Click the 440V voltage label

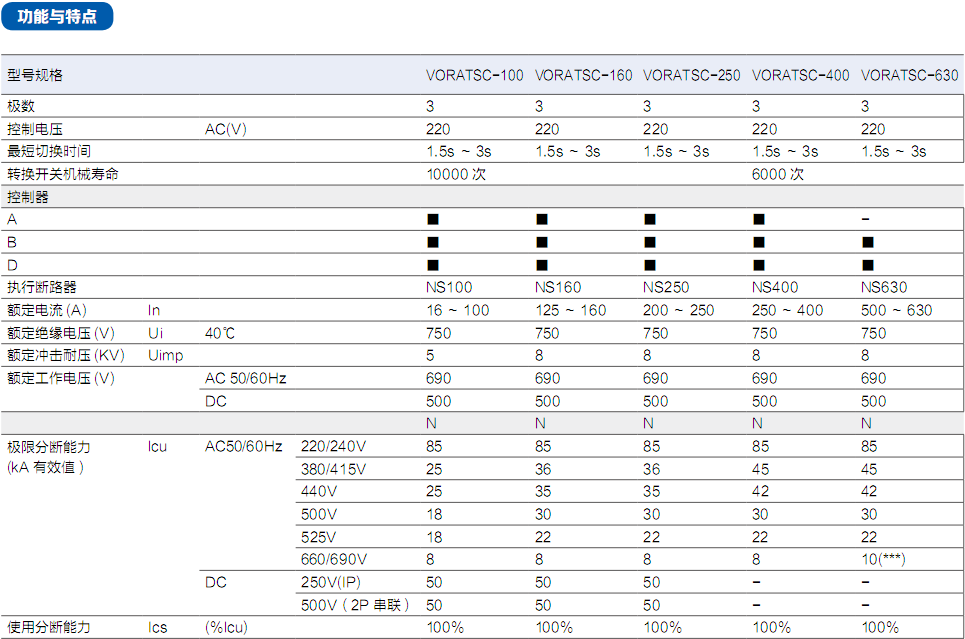pyautogui.click(x=319, y=491)
